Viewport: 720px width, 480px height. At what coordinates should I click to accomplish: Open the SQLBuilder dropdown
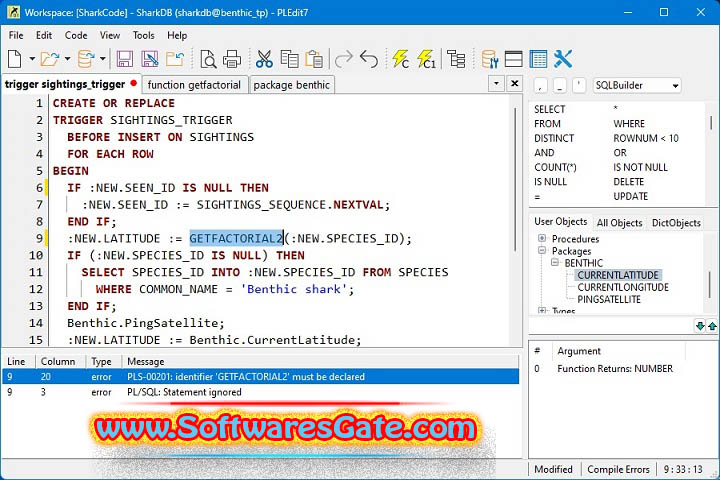(x=637, y=86)
